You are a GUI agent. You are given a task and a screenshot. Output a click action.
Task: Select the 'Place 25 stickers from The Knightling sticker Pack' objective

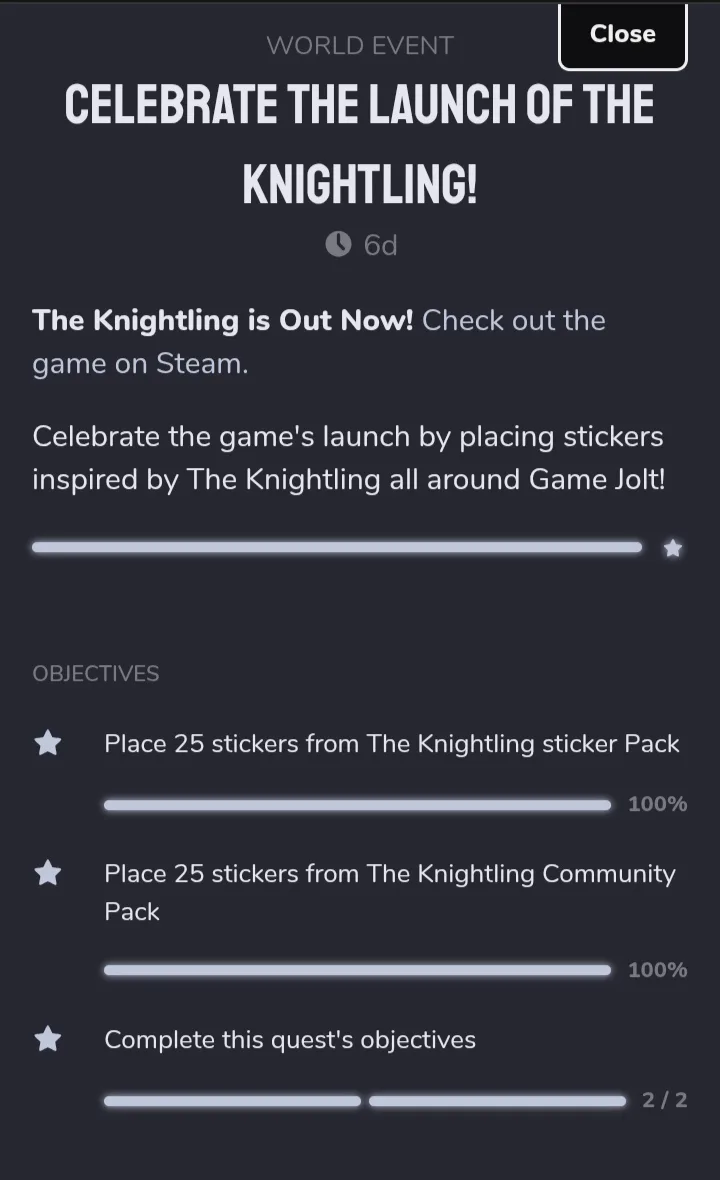[392, 744]
